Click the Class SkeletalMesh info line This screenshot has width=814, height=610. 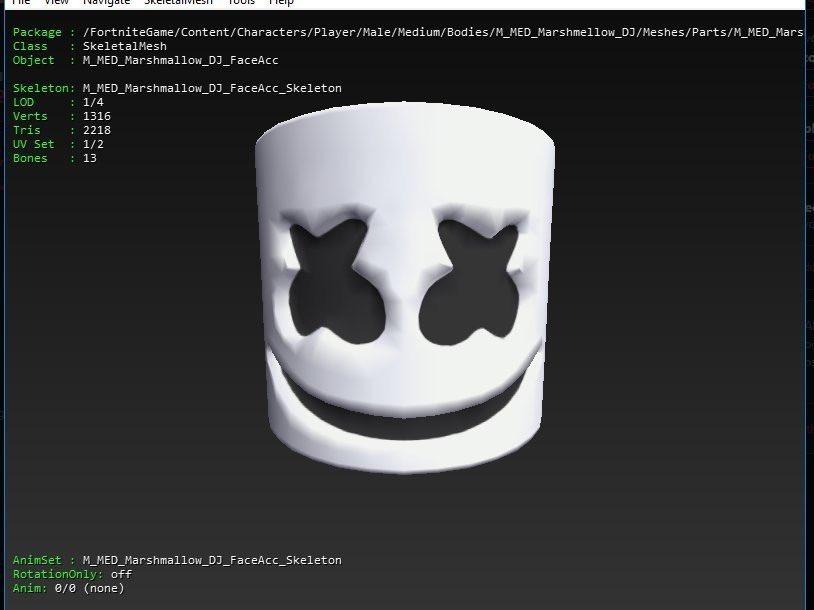click(x=90, y=47)
